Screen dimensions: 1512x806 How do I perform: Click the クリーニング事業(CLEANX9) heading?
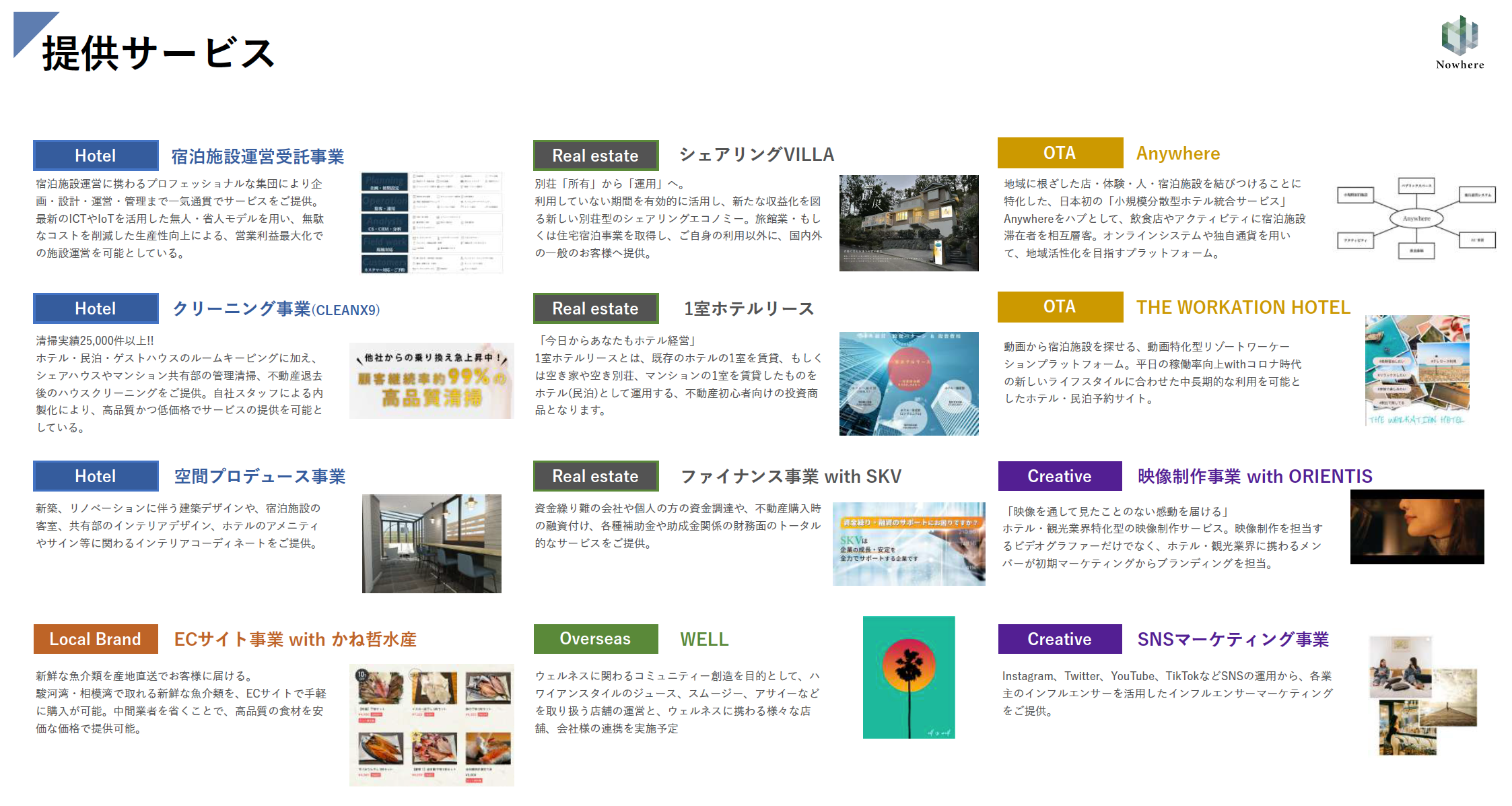click(x=276, y=309)
